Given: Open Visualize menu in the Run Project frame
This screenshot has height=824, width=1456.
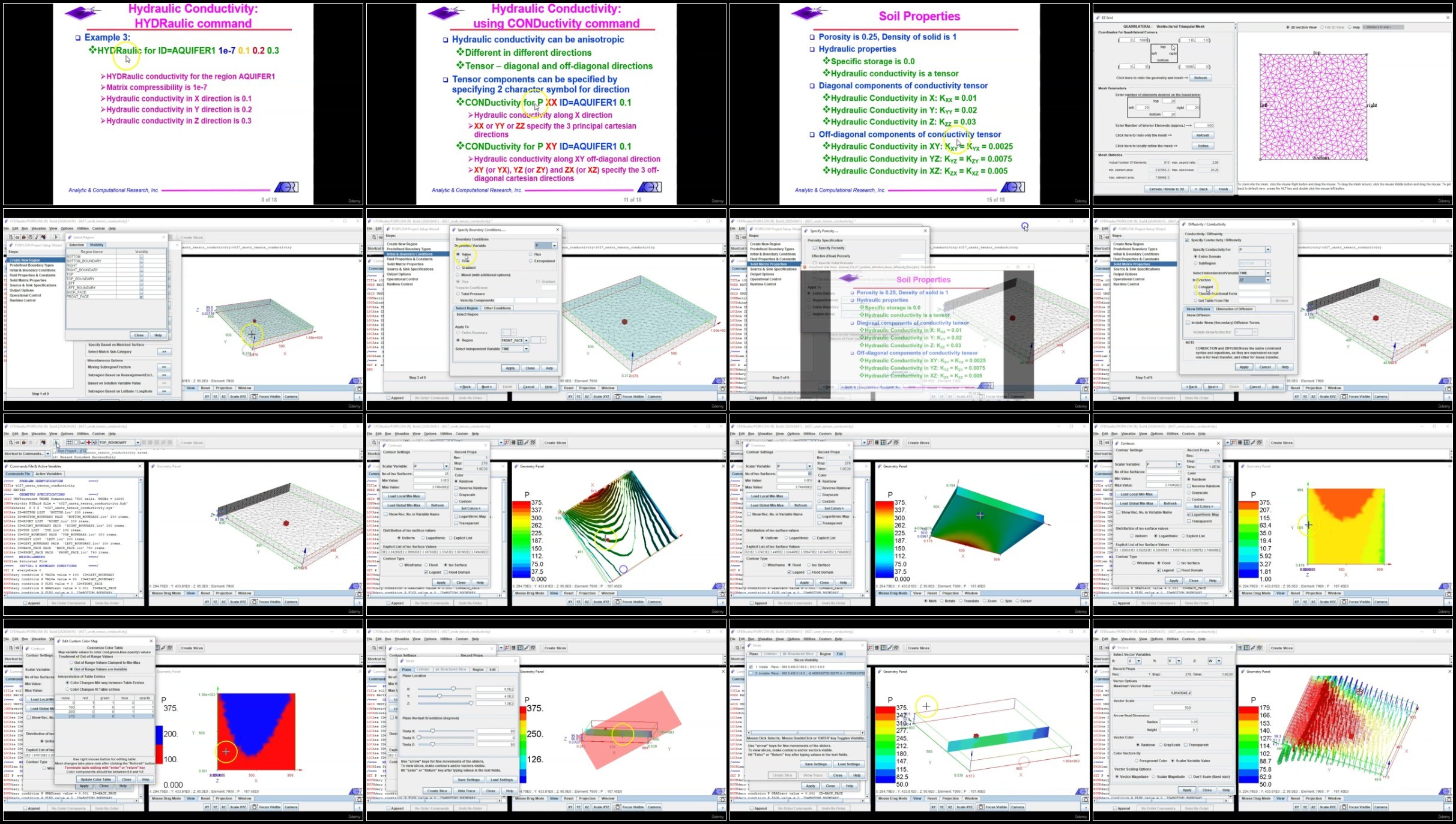Looking at the screenshot, I should [38, 434].
